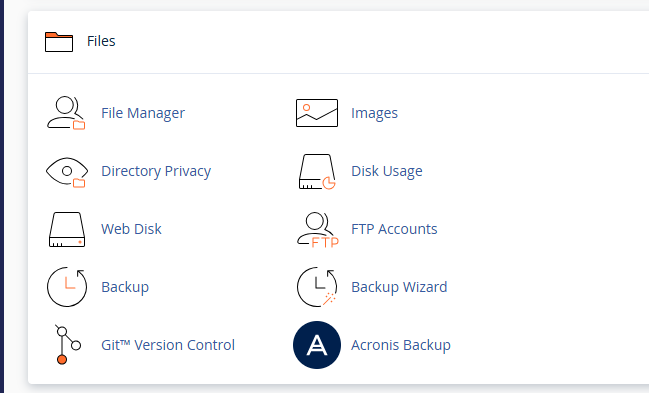The width and height of the screenshot is (649, 393).
Task: Click the Git Version Control branch icon
Action: pyautogui.click(x=67, y=345)
